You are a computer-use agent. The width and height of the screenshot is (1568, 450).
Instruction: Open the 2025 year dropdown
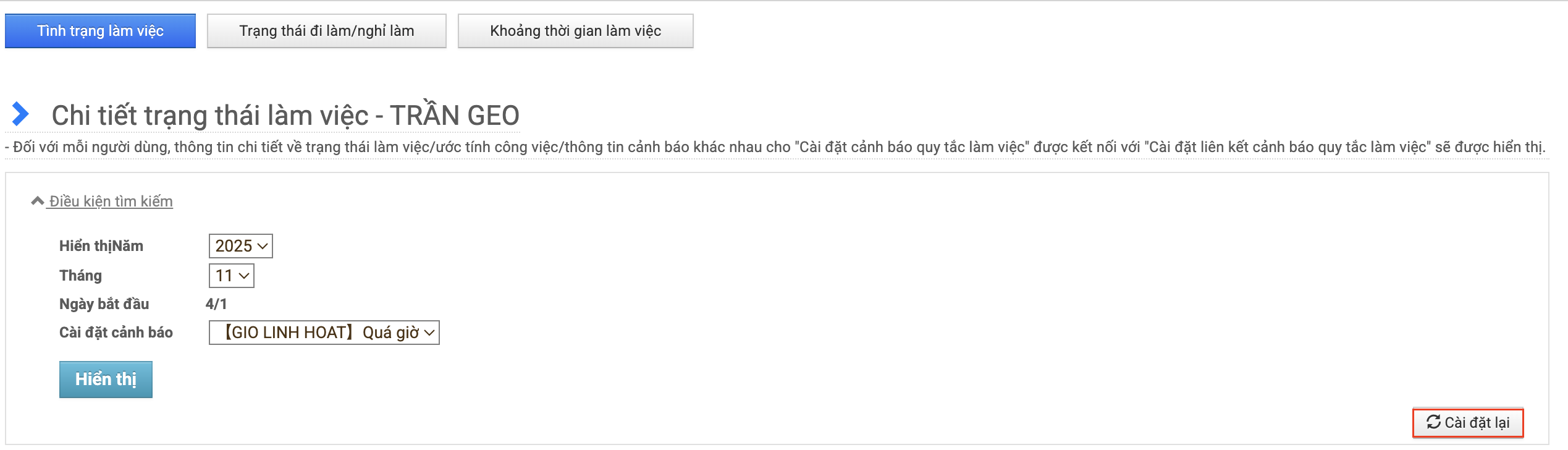241,246
